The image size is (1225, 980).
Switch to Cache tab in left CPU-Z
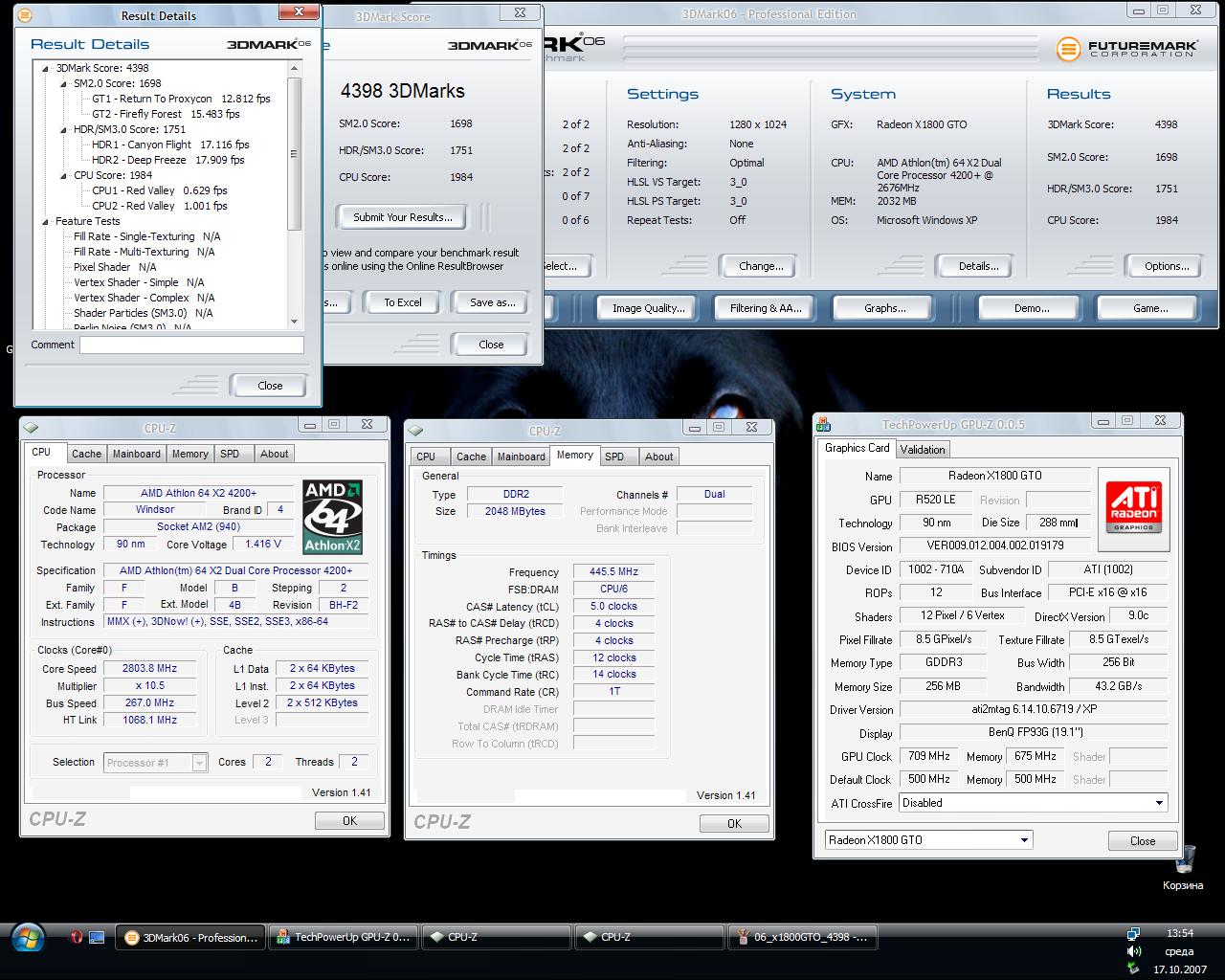click(86, 454)
